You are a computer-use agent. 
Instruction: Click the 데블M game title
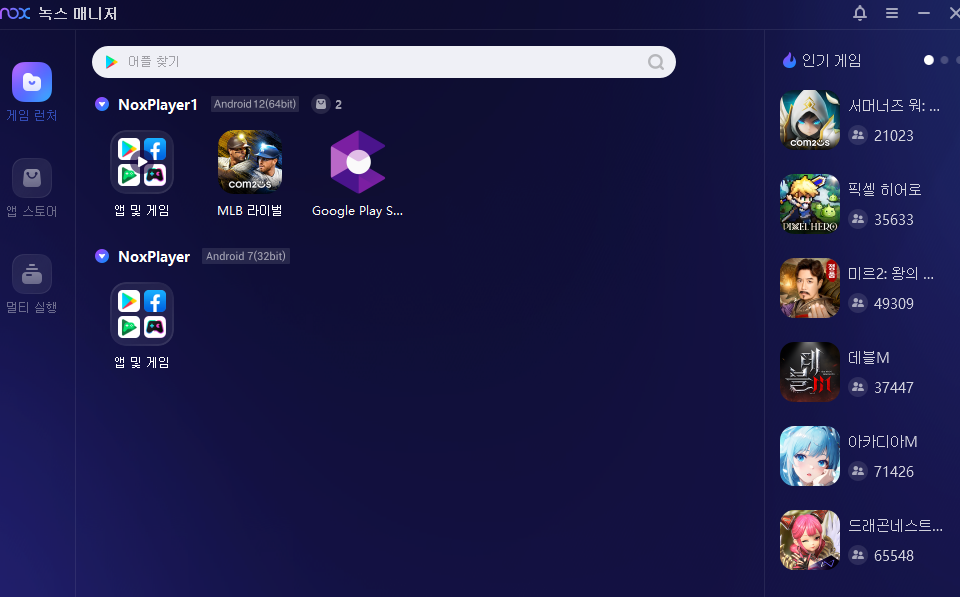coord(868,357)
